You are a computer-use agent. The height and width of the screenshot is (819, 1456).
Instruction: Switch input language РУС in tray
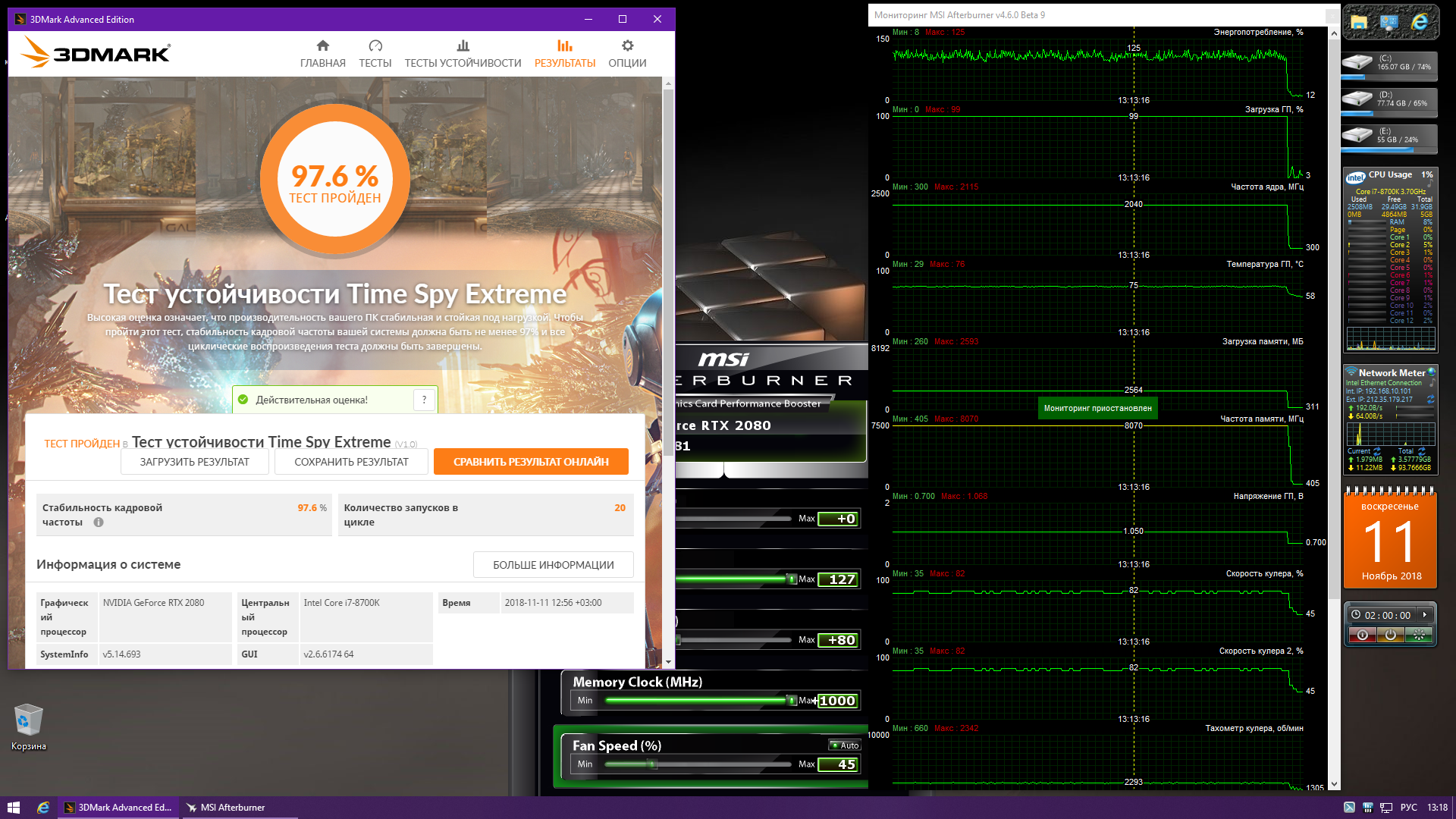pyautogui.click(x=1408, y=808)
